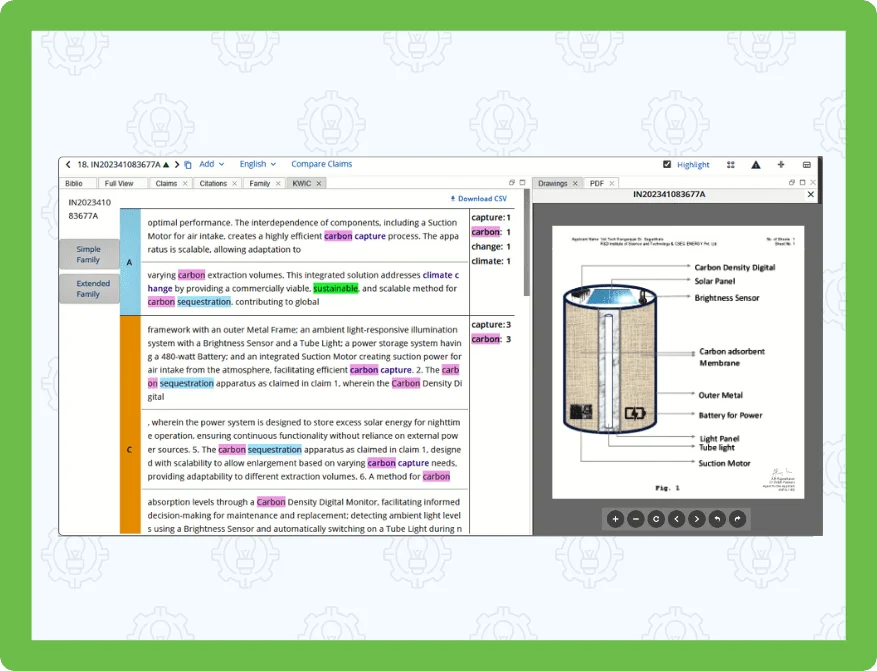Go to previous patent record arrow
Viewport: 877px width, 671px height.
coord(68,164)
